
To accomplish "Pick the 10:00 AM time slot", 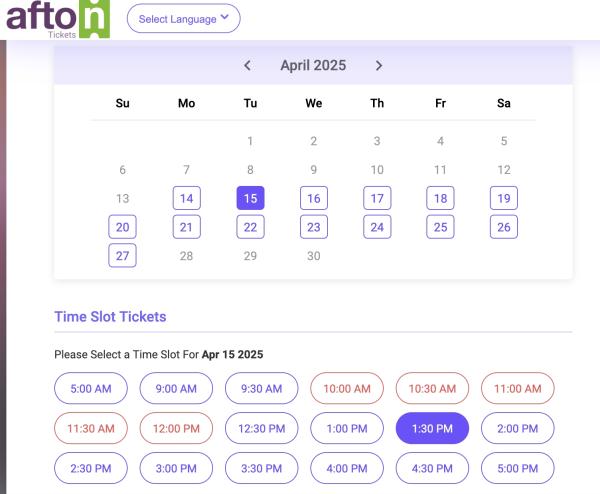I will [x=347, y=388].
